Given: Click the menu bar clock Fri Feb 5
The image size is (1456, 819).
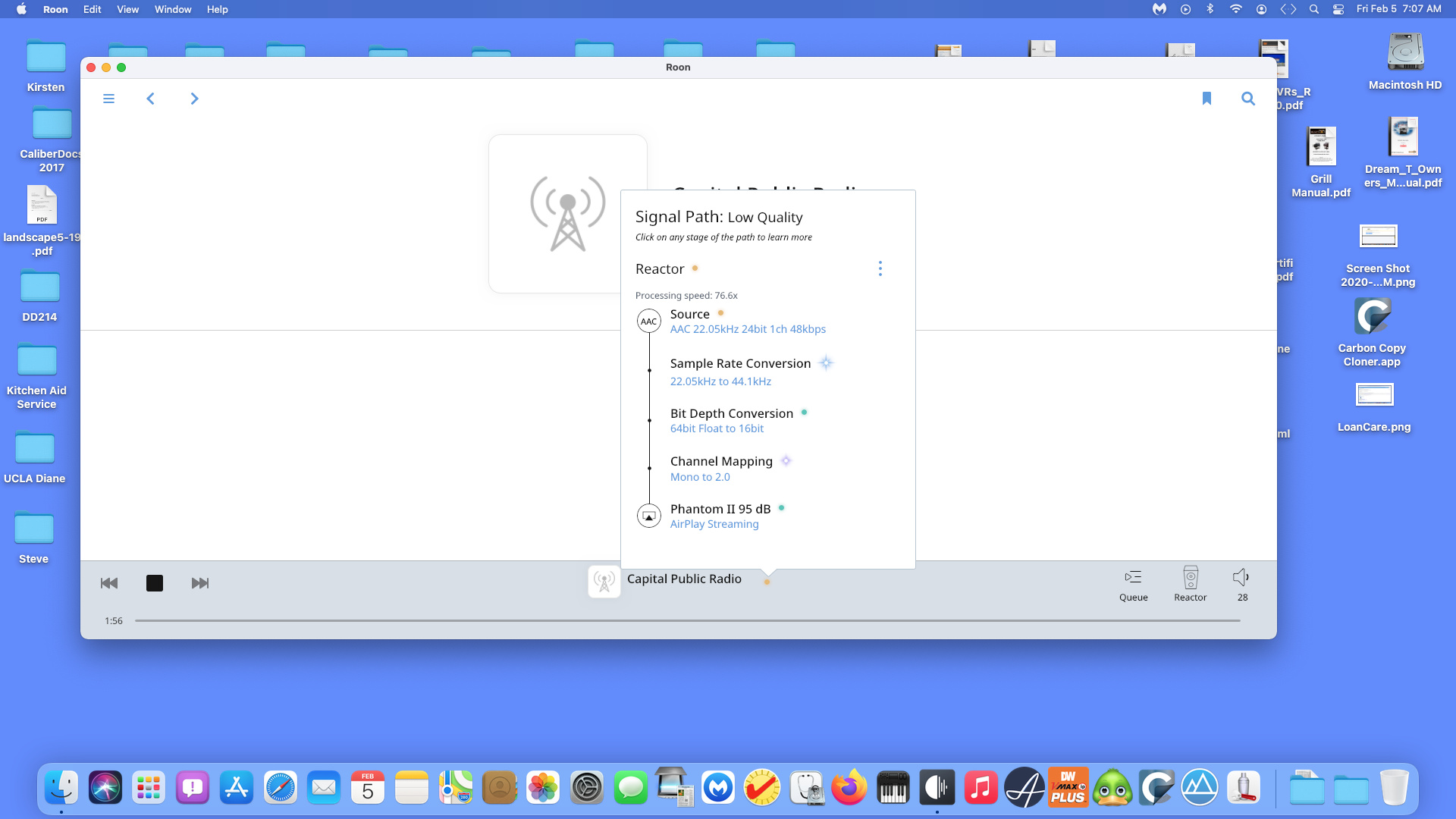Looking at the screenshot, I should pos(1398,9).
